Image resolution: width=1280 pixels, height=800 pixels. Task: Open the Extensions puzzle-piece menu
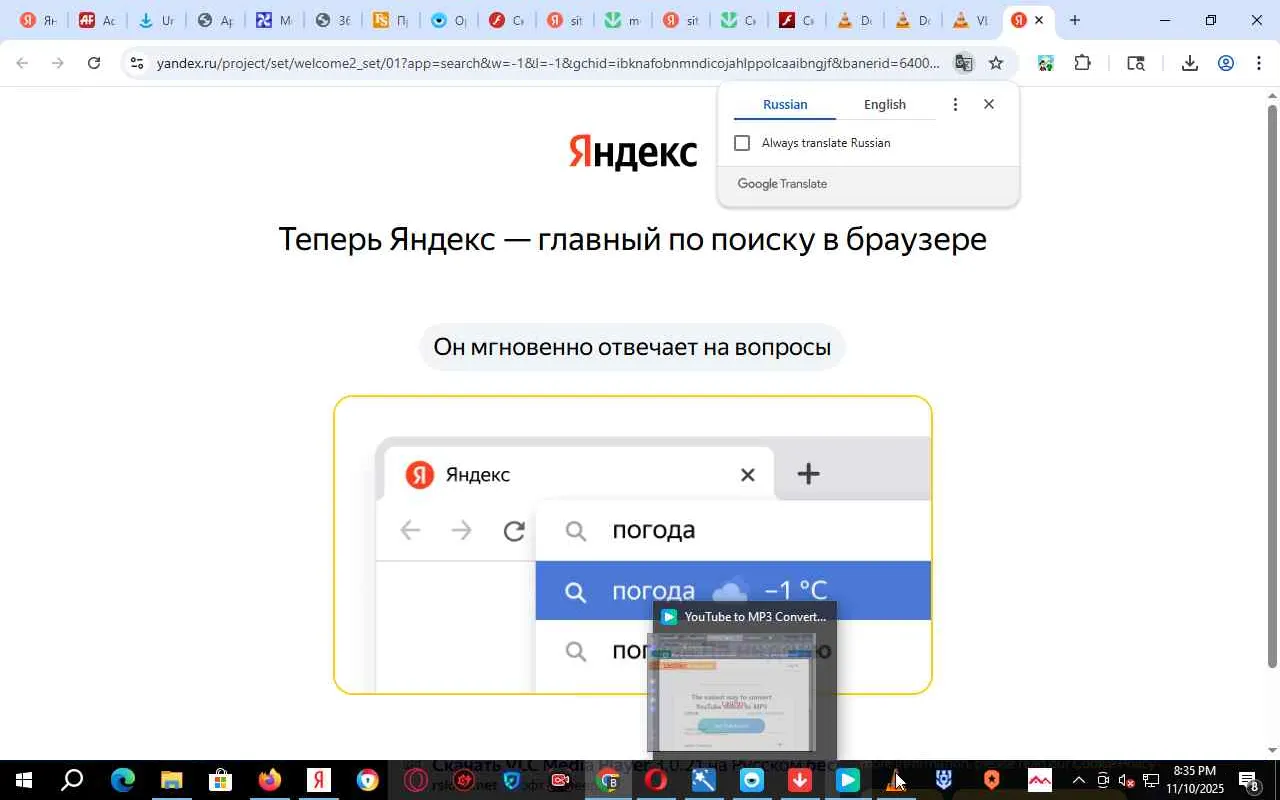1082,63
